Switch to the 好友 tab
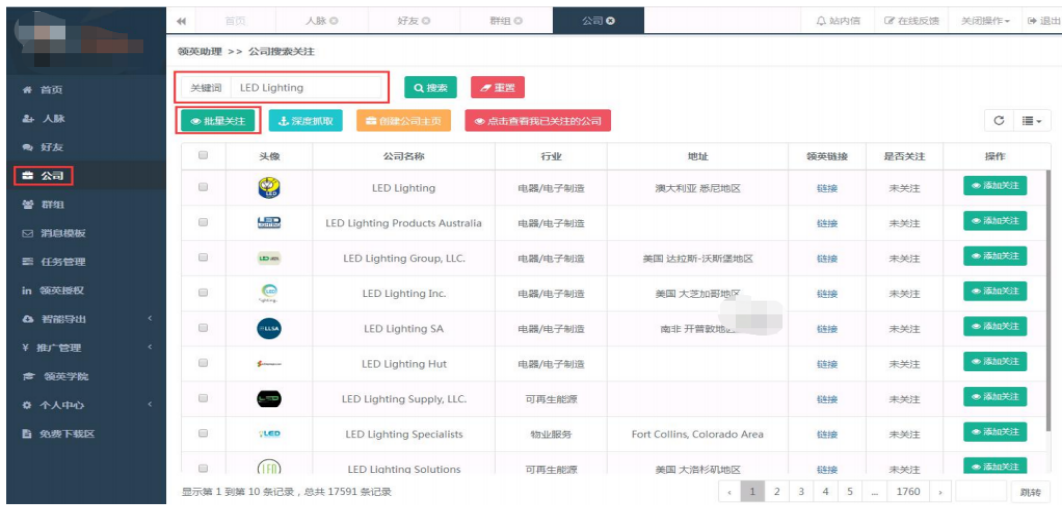 coord(415,21)
